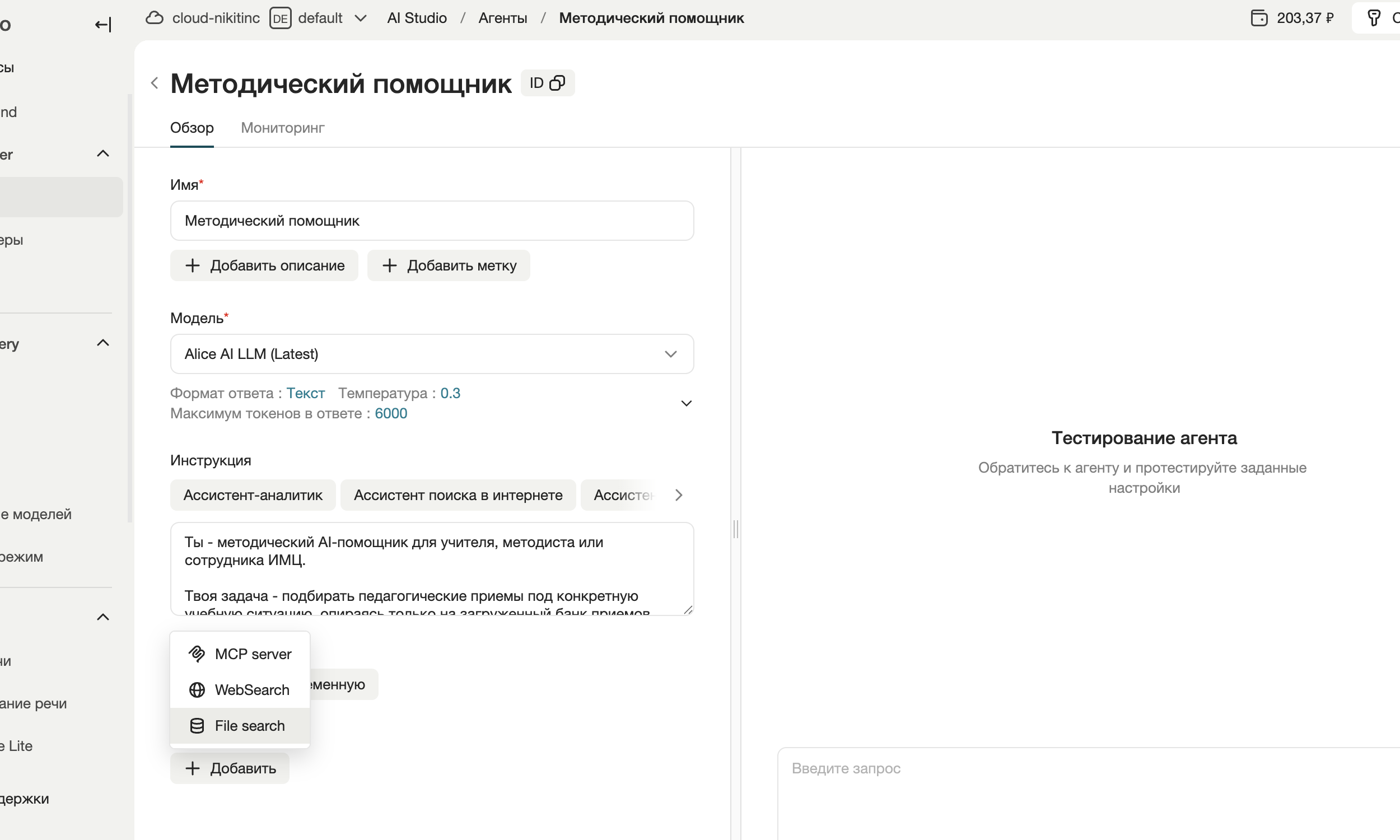Collapse the sidebar section ending in 'ery'

[x=103, y=343]
